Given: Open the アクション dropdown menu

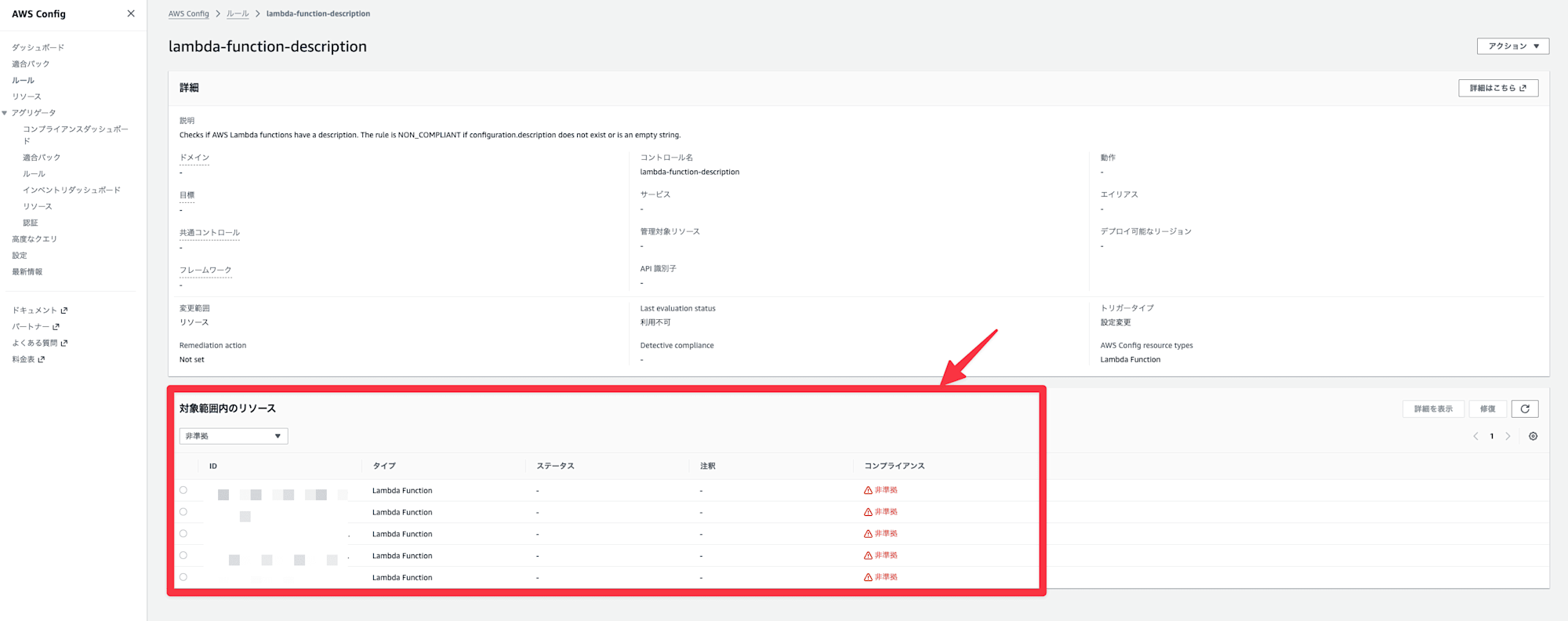Looking at the screenshot, I should [1513, 46].
